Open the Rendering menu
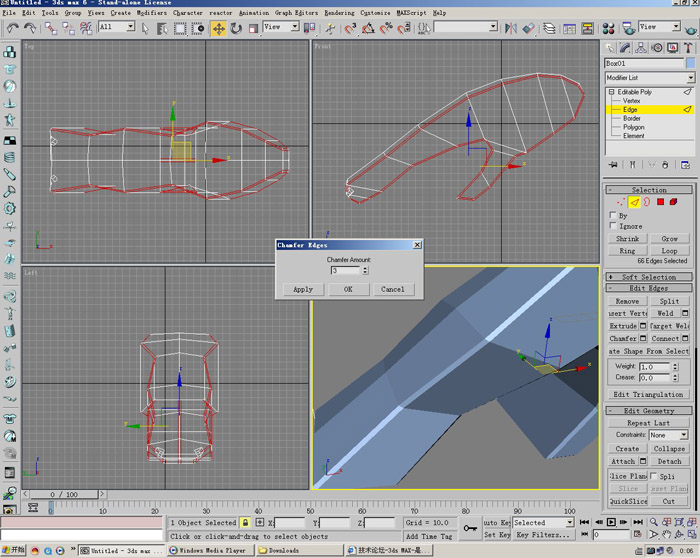700x558 pixels. pos(339,12)
